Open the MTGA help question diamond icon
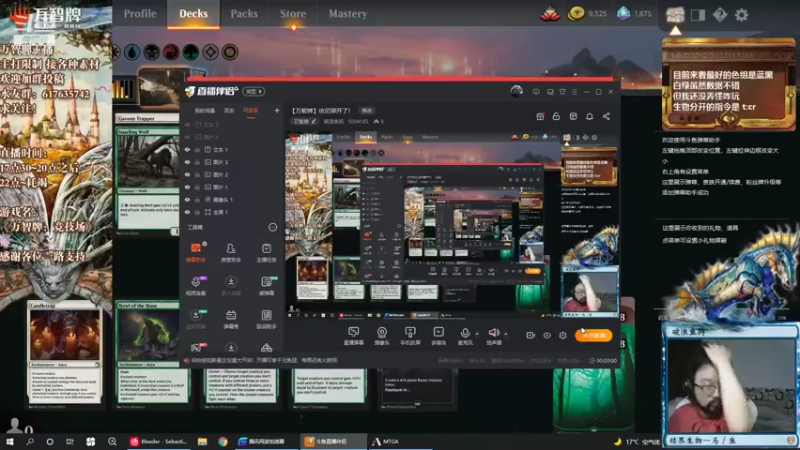 [720, 15]
